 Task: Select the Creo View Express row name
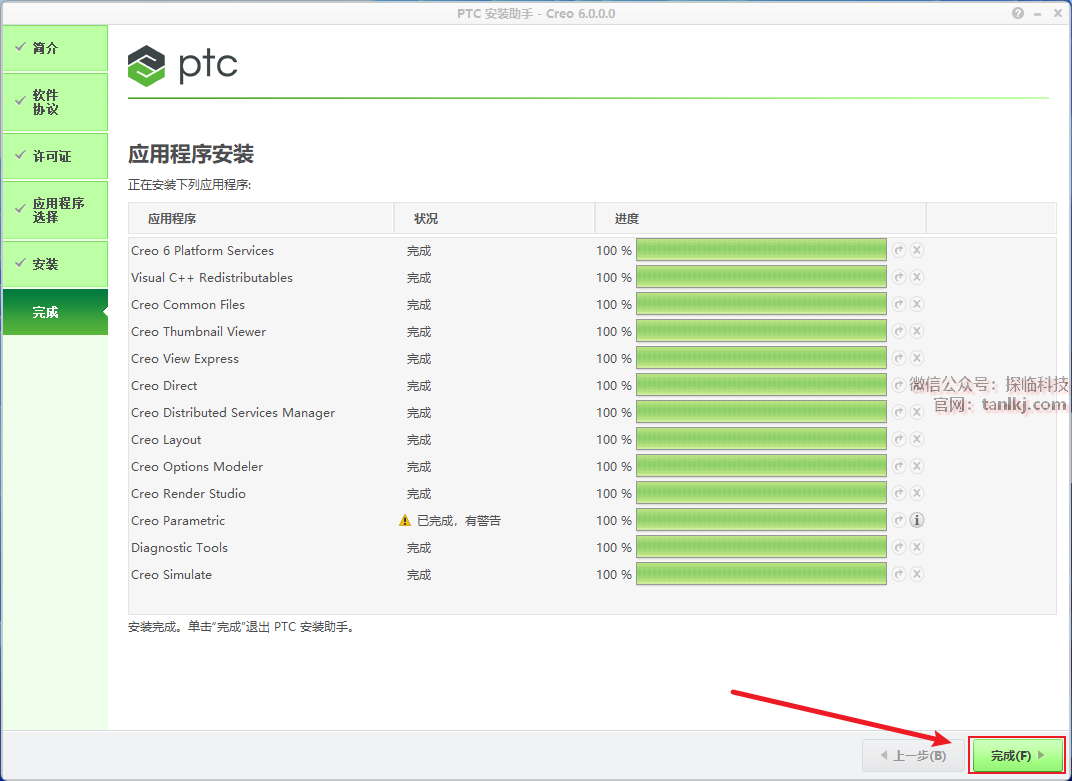pyautogui.click(x=185, y=358)
